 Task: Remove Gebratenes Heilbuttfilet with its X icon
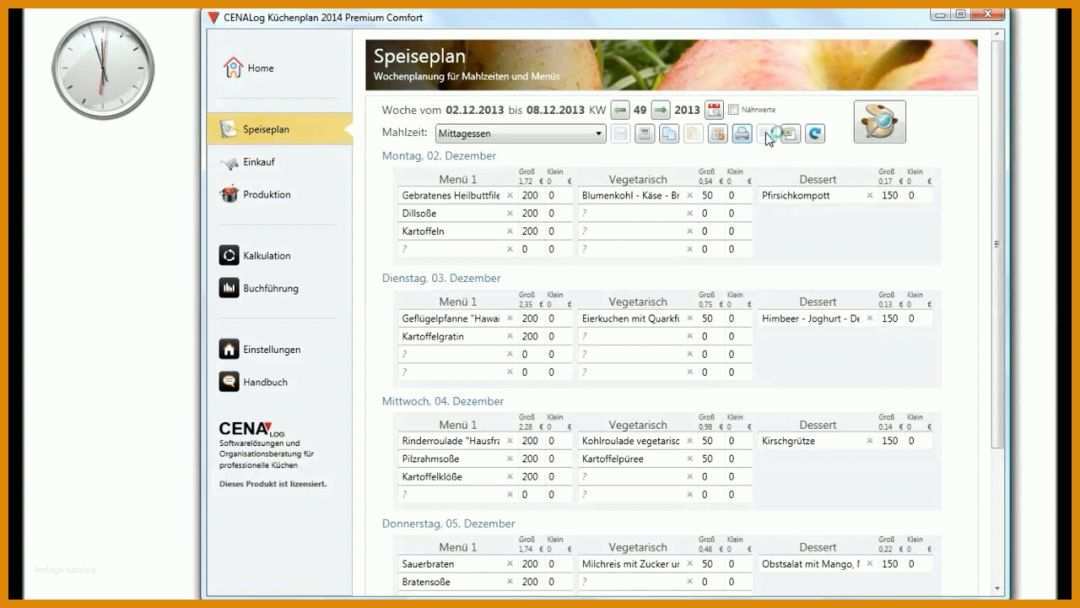coord(510,196)
